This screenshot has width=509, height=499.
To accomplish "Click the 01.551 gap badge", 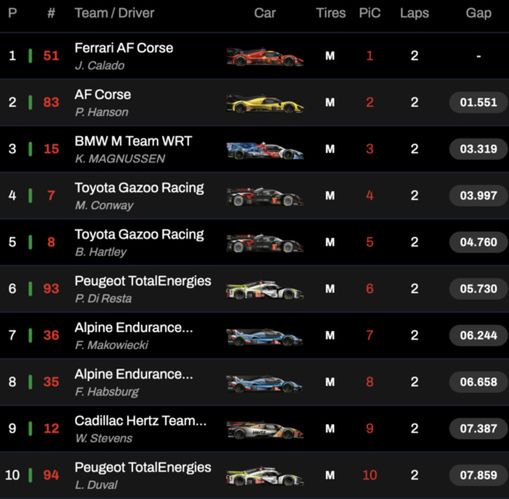I will coord(478,102).
